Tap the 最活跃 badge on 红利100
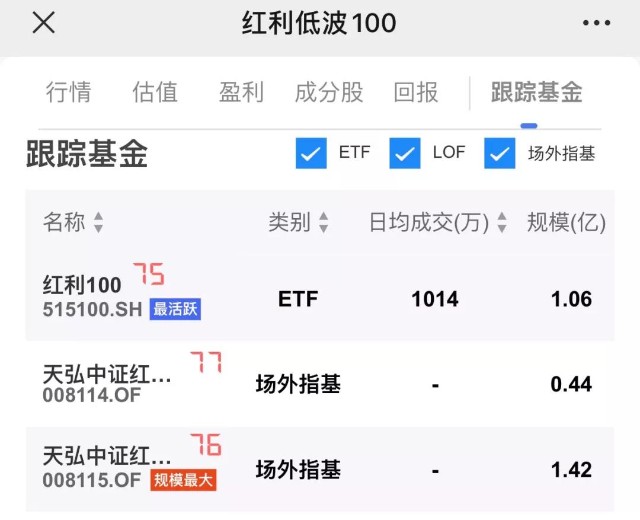 click(175, 310)
